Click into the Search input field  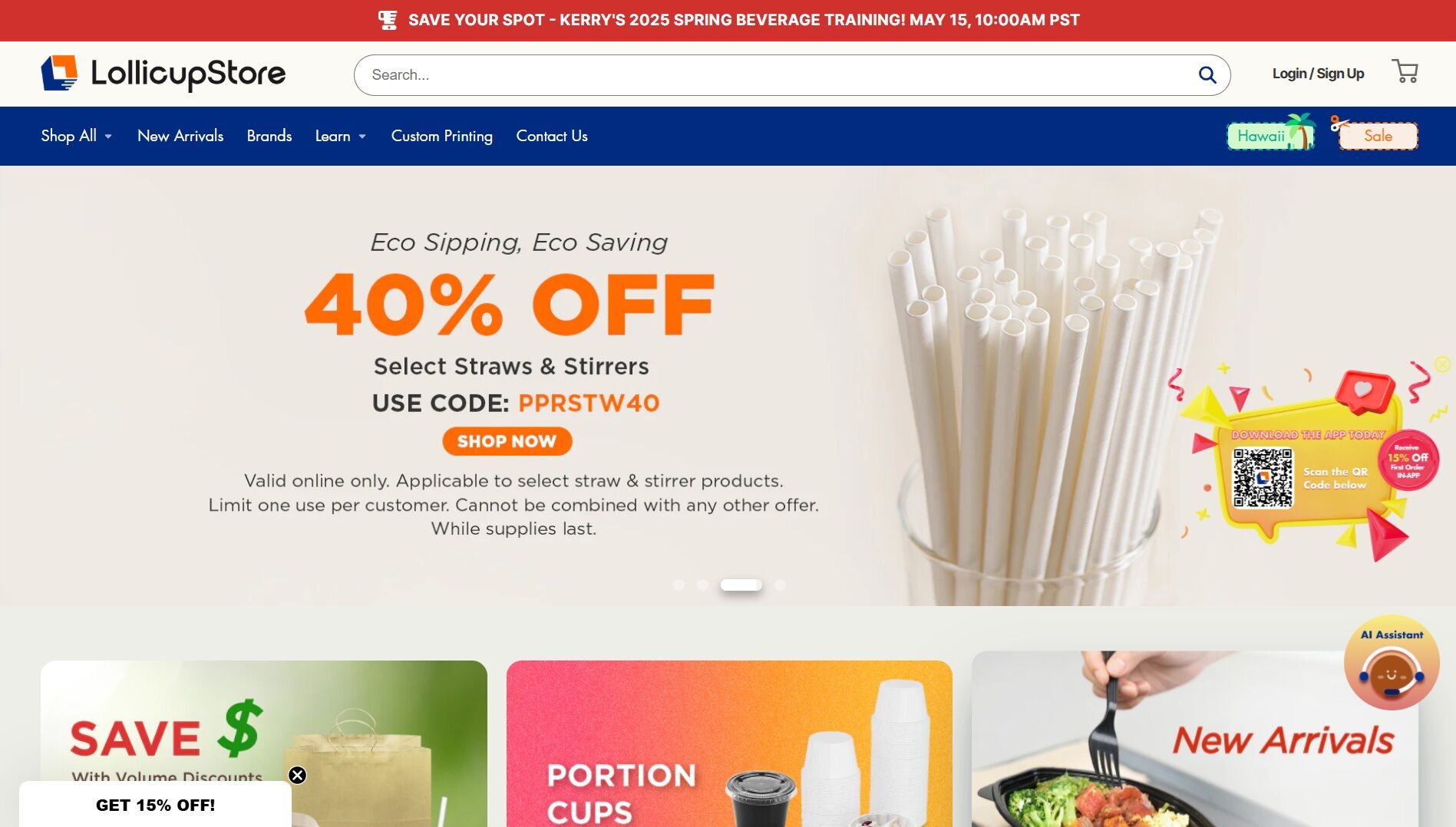[775, 75]
